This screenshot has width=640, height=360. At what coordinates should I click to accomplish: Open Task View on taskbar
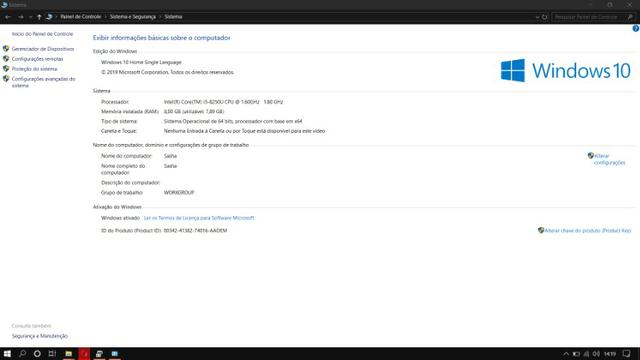click(x=52, y=354)
